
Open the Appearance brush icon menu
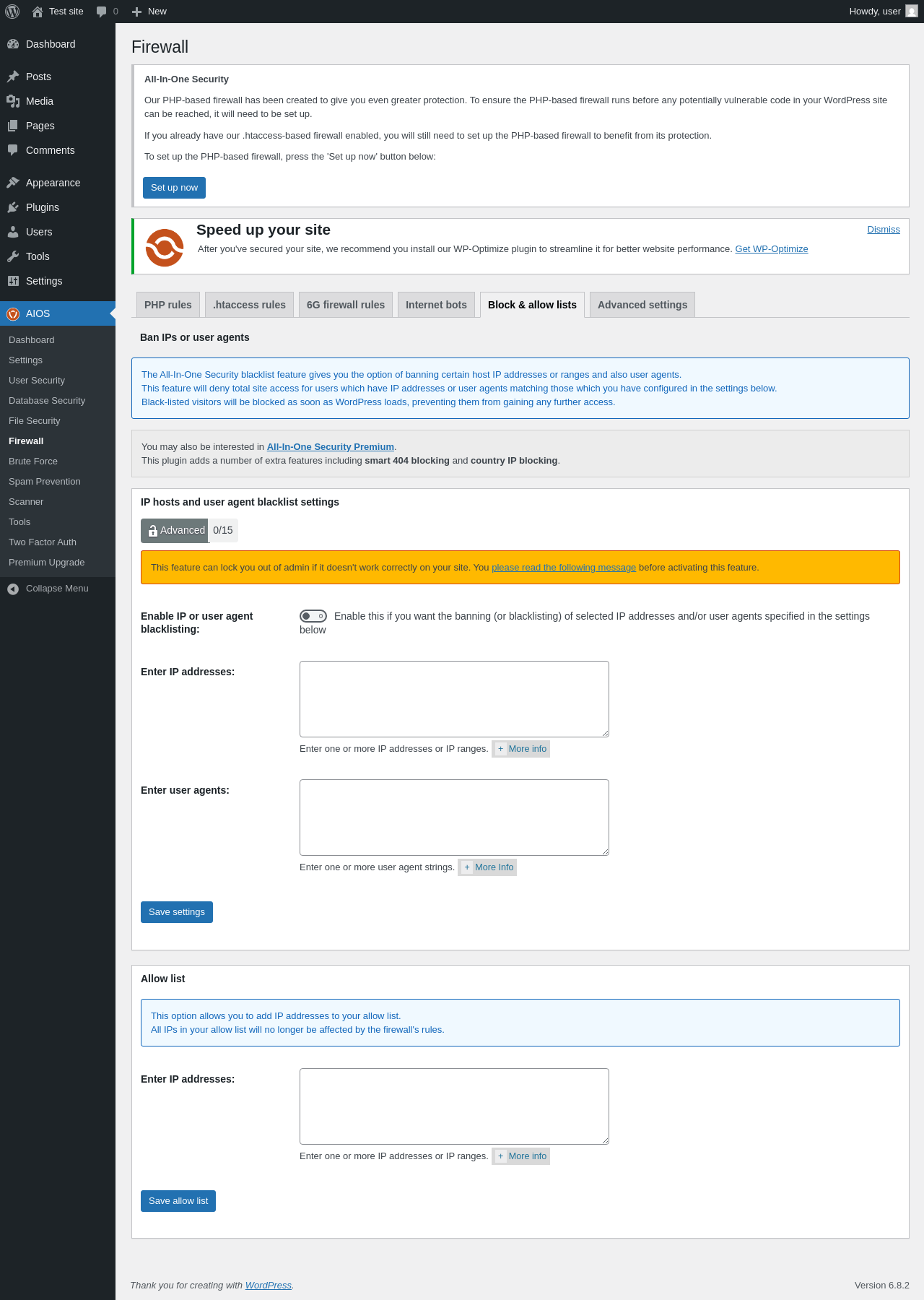click(13, 183)
